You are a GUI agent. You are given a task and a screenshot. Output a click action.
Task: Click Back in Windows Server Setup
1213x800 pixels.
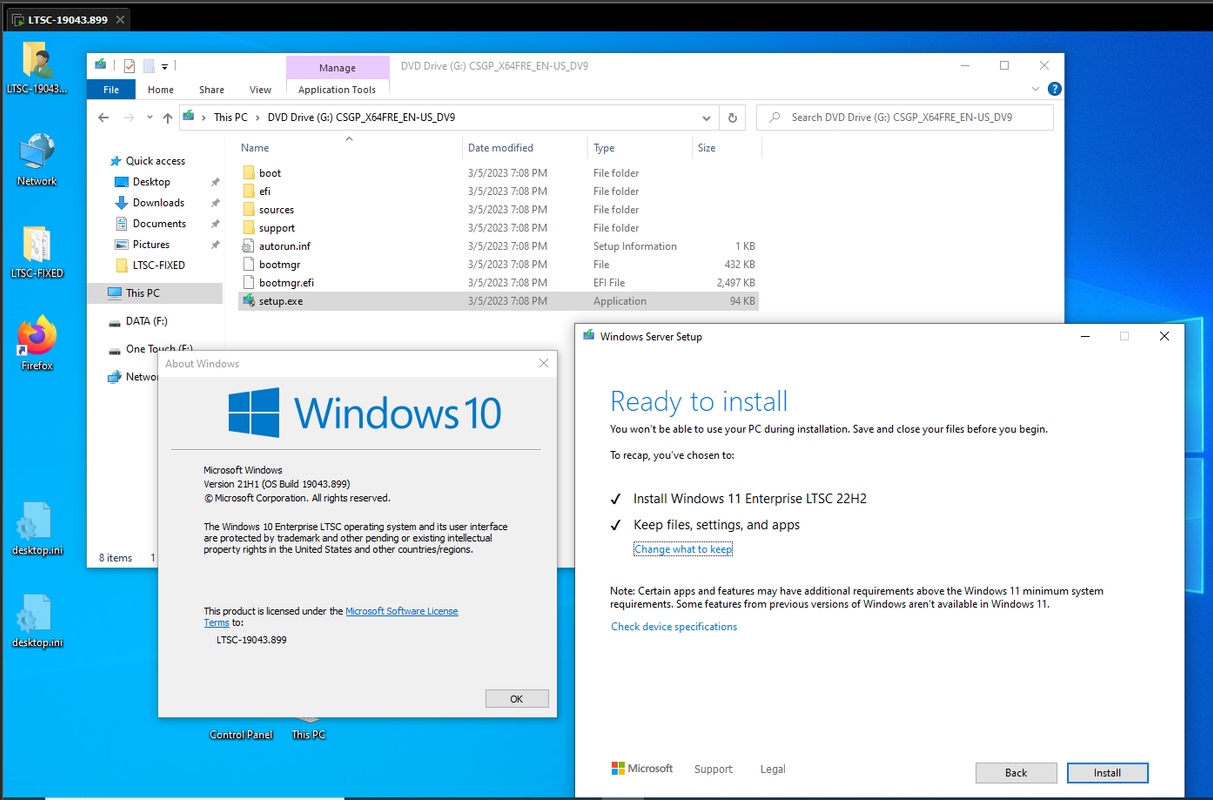[x=1016, y=772]
